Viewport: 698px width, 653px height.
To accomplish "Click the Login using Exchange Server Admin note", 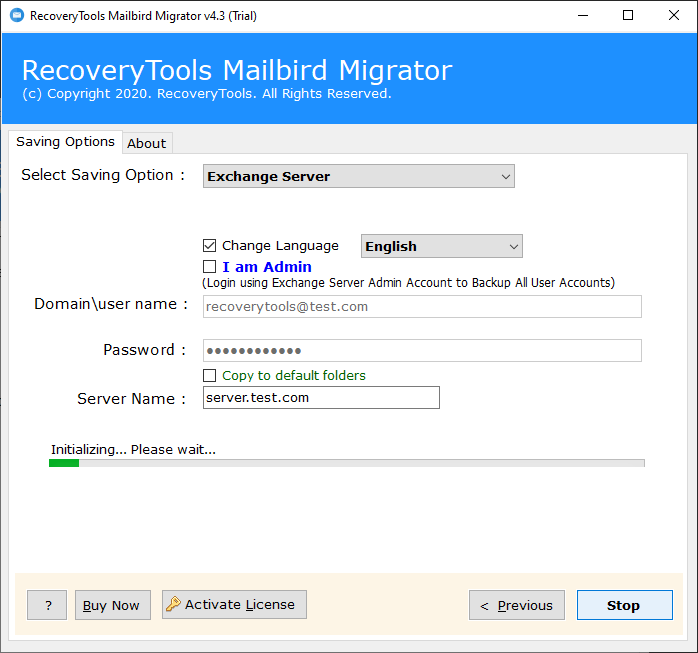I will click(408, 283).
